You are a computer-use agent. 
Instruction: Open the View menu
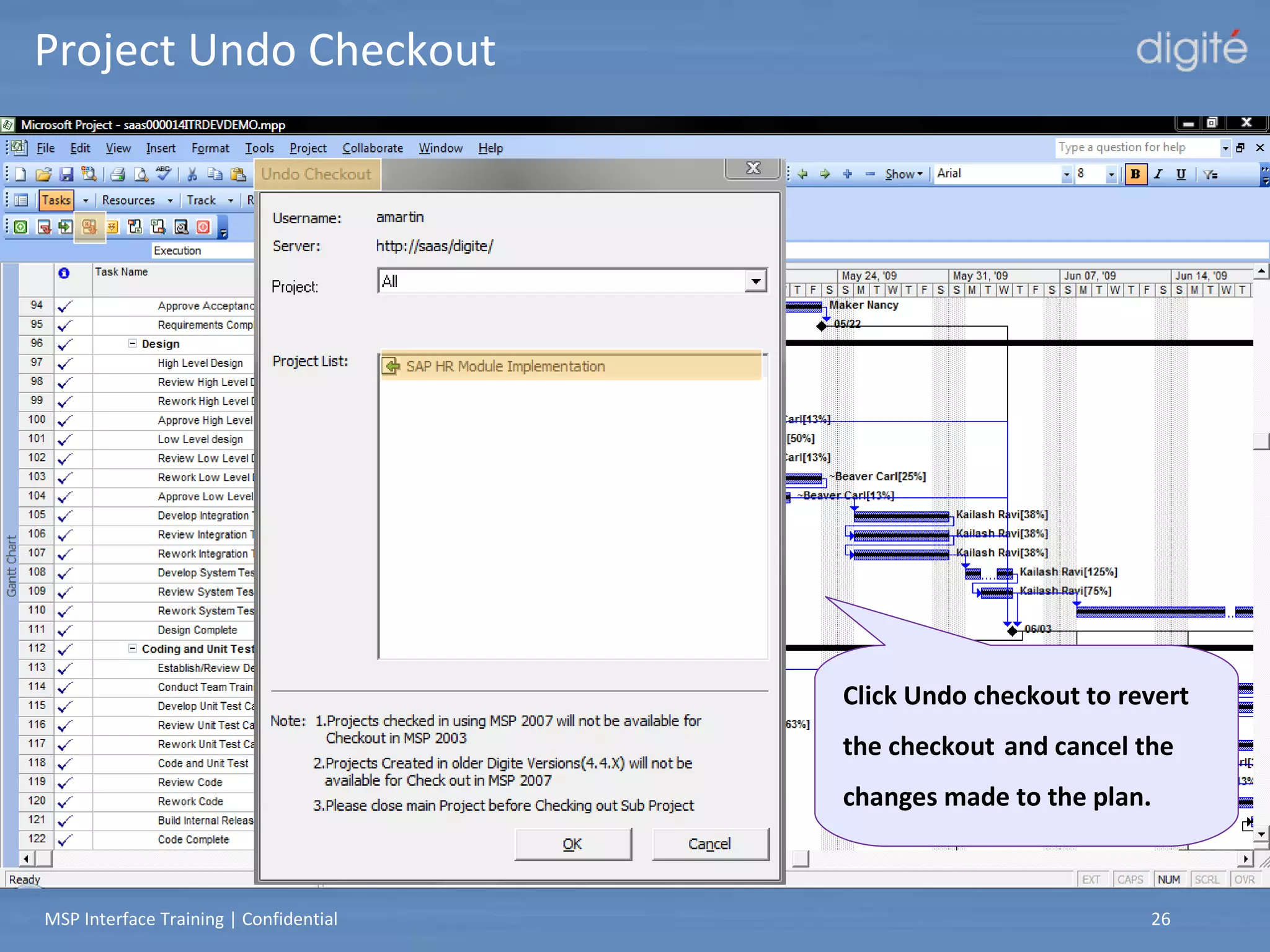coord(118,148)
